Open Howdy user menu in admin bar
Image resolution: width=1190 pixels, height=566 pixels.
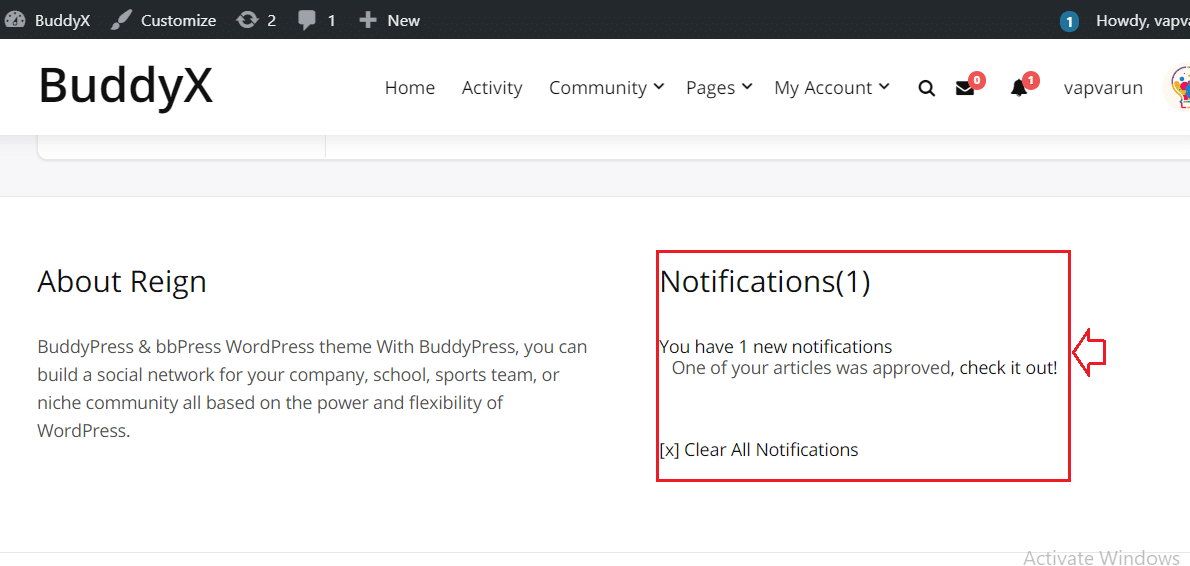[x=1143, y=20]
